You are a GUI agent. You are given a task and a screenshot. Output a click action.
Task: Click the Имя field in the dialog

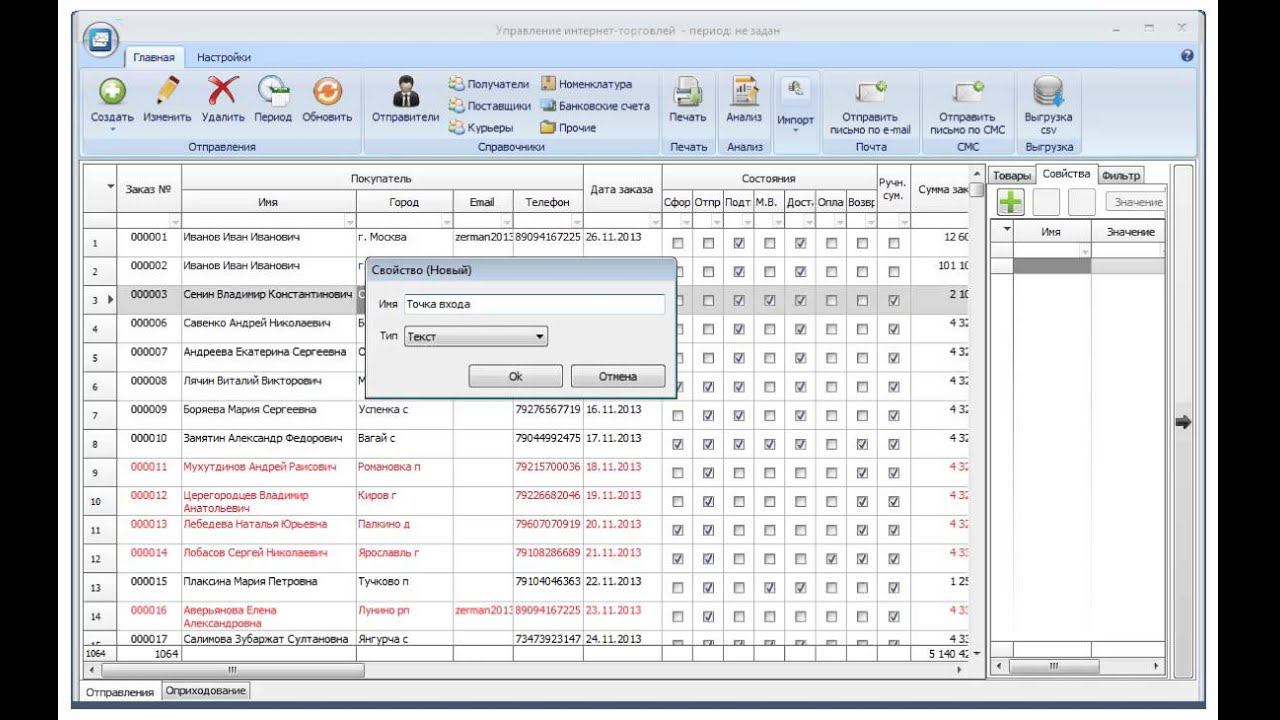tap(534, 304)
